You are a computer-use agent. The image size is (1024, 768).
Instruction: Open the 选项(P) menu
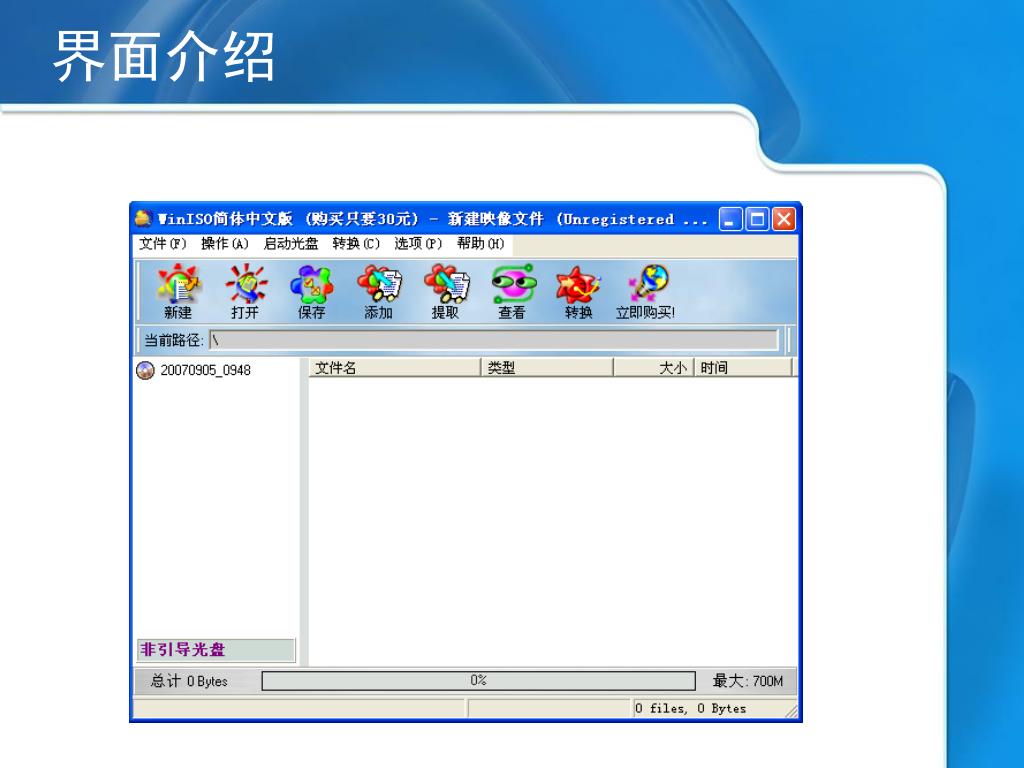point(418,244)
